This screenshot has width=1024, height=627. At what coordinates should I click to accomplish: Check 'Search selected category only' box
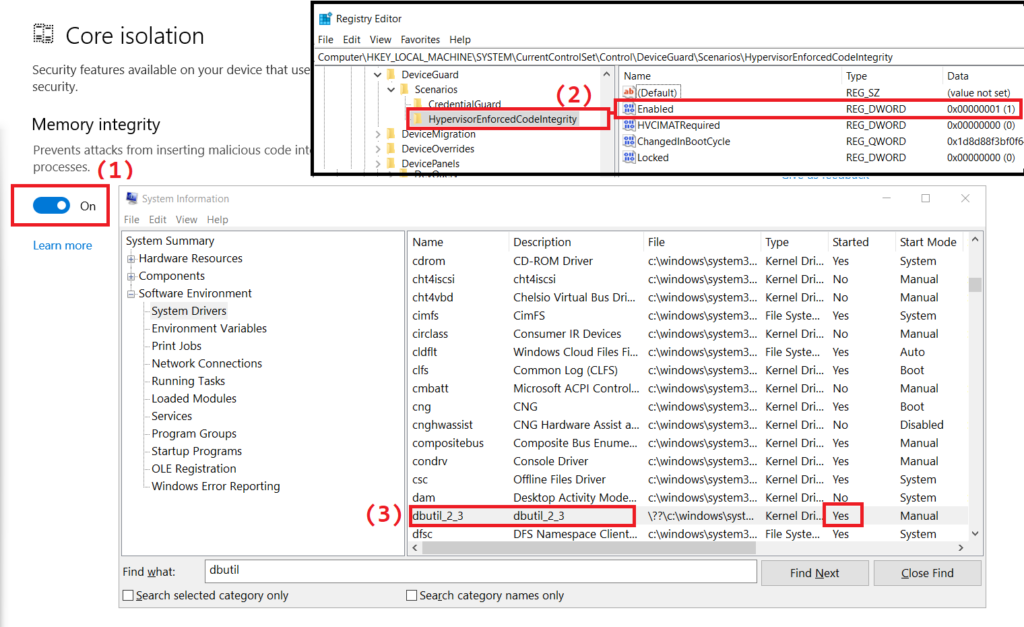(x=128, y=596)
